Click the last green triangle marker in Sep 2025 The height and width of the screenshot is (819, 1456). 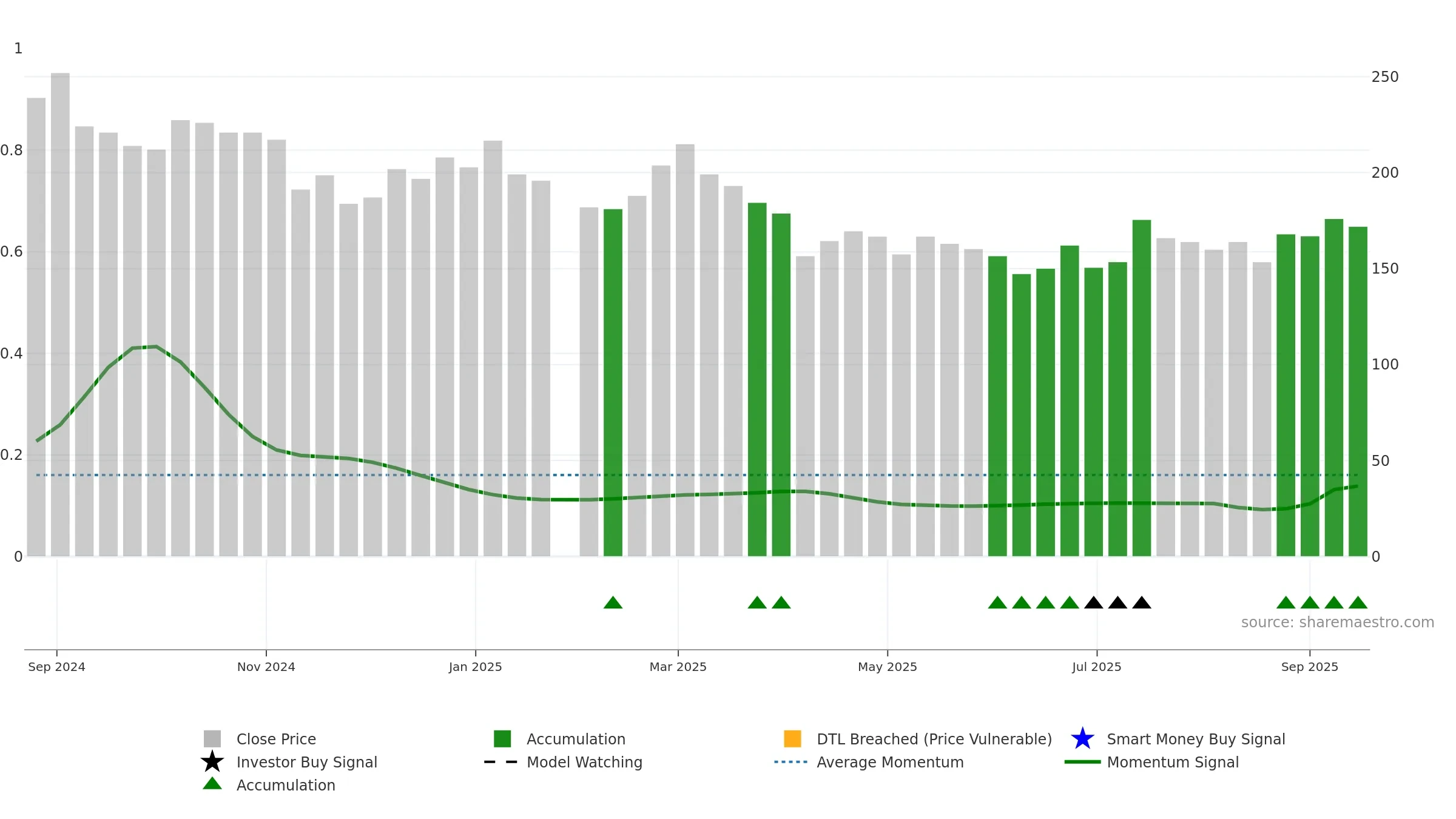pos(1358,602)
